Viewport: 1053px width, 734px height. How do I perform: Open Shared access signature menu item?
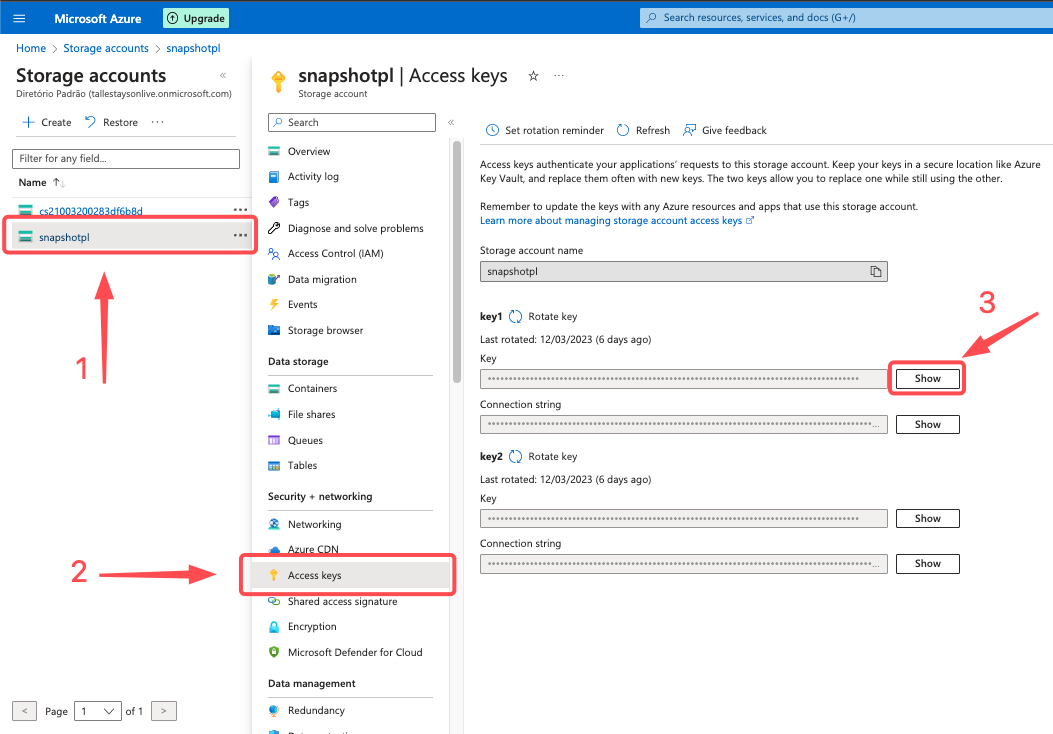(342, 602)
